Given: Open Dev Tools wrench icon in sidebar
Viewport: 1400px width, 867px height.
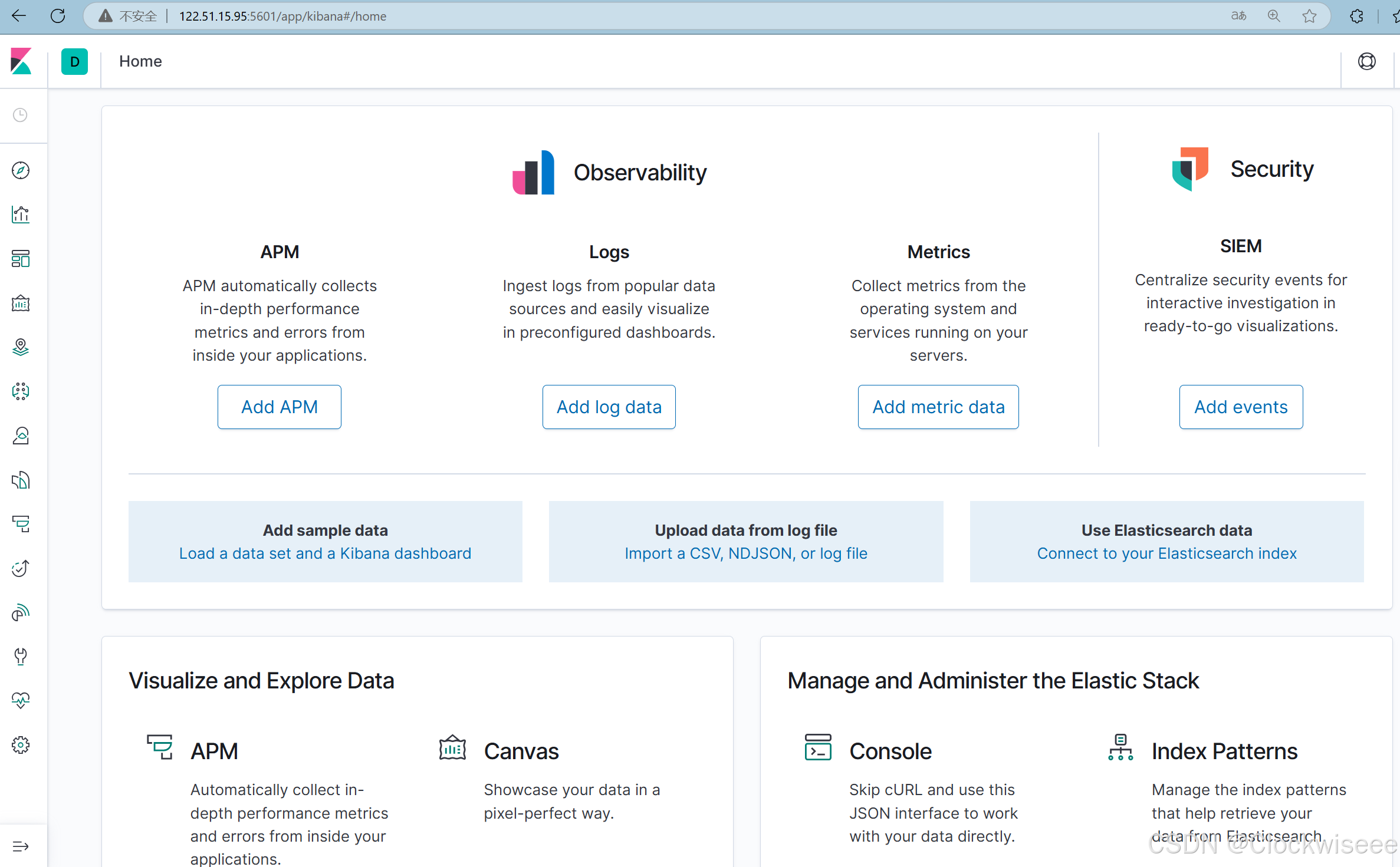Looking at the screenshot, I should click(x=21, y=657).
